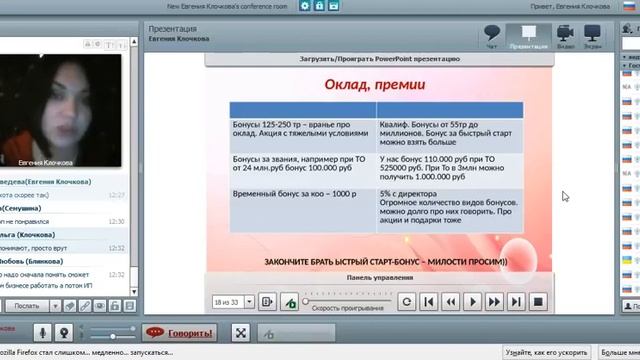640x360 pixels.
Task: Click the greyed drawing tool field in bottom bar
Action: coord(296,333)
